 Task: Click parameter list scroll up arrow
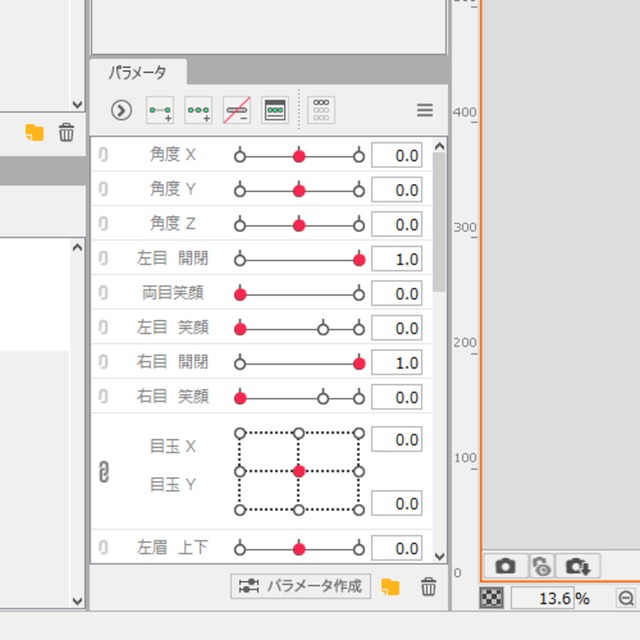(x=440, y=146)
